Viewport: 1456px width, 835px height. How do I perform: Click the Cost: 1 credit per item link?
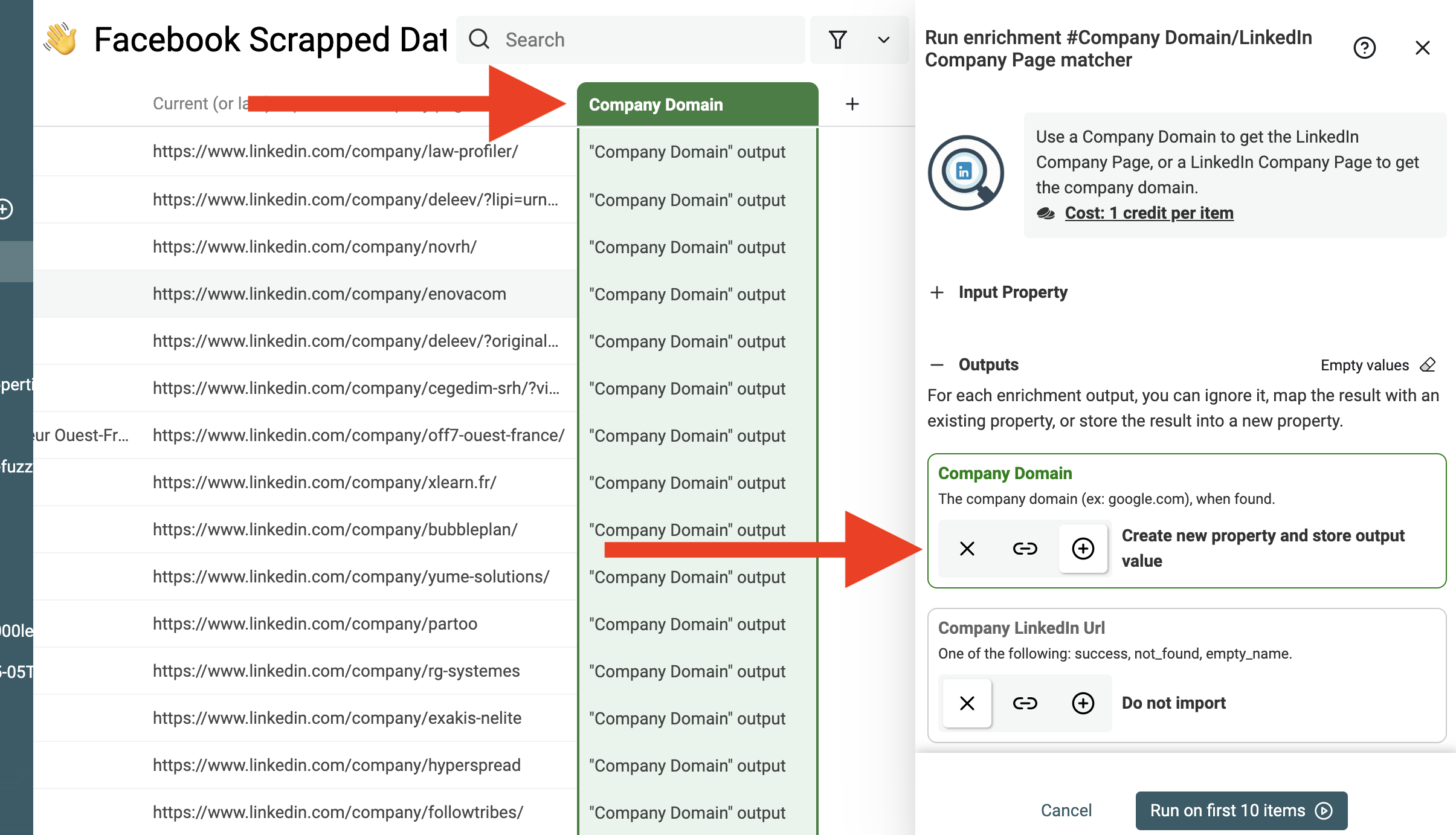(x=1149, y=212)
